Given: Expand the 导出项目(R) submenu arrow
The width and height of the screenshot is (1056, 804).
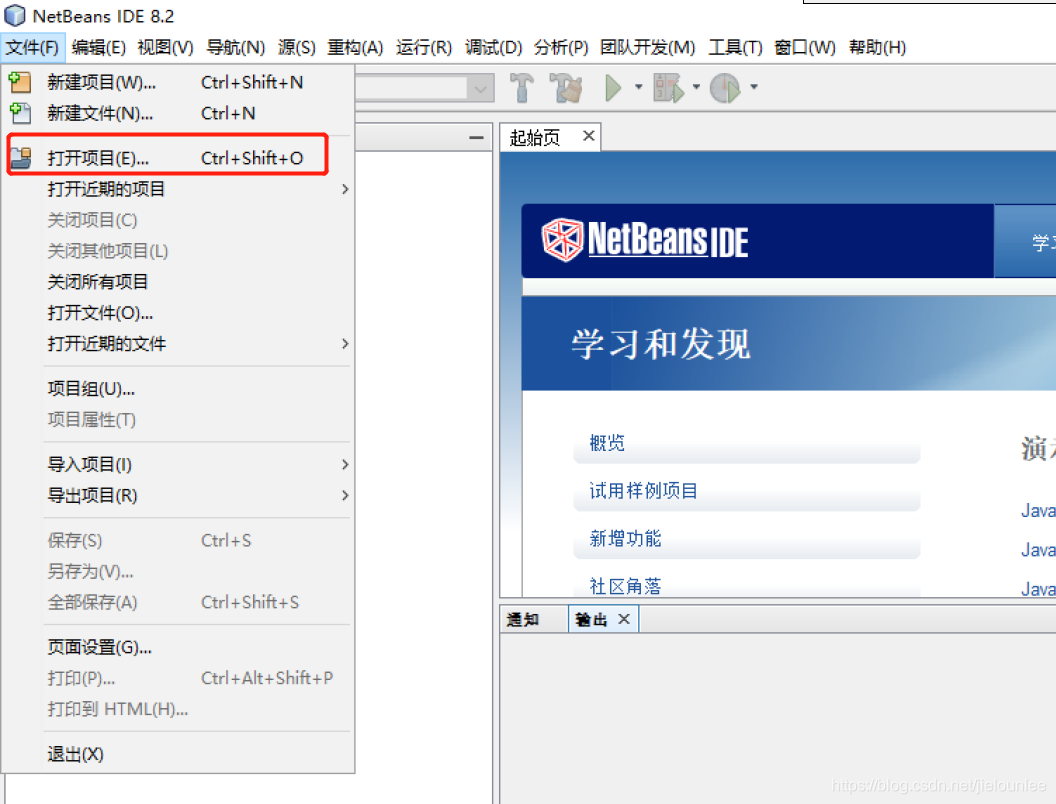Looking at the screenshot, I should [x=345, y=496].
